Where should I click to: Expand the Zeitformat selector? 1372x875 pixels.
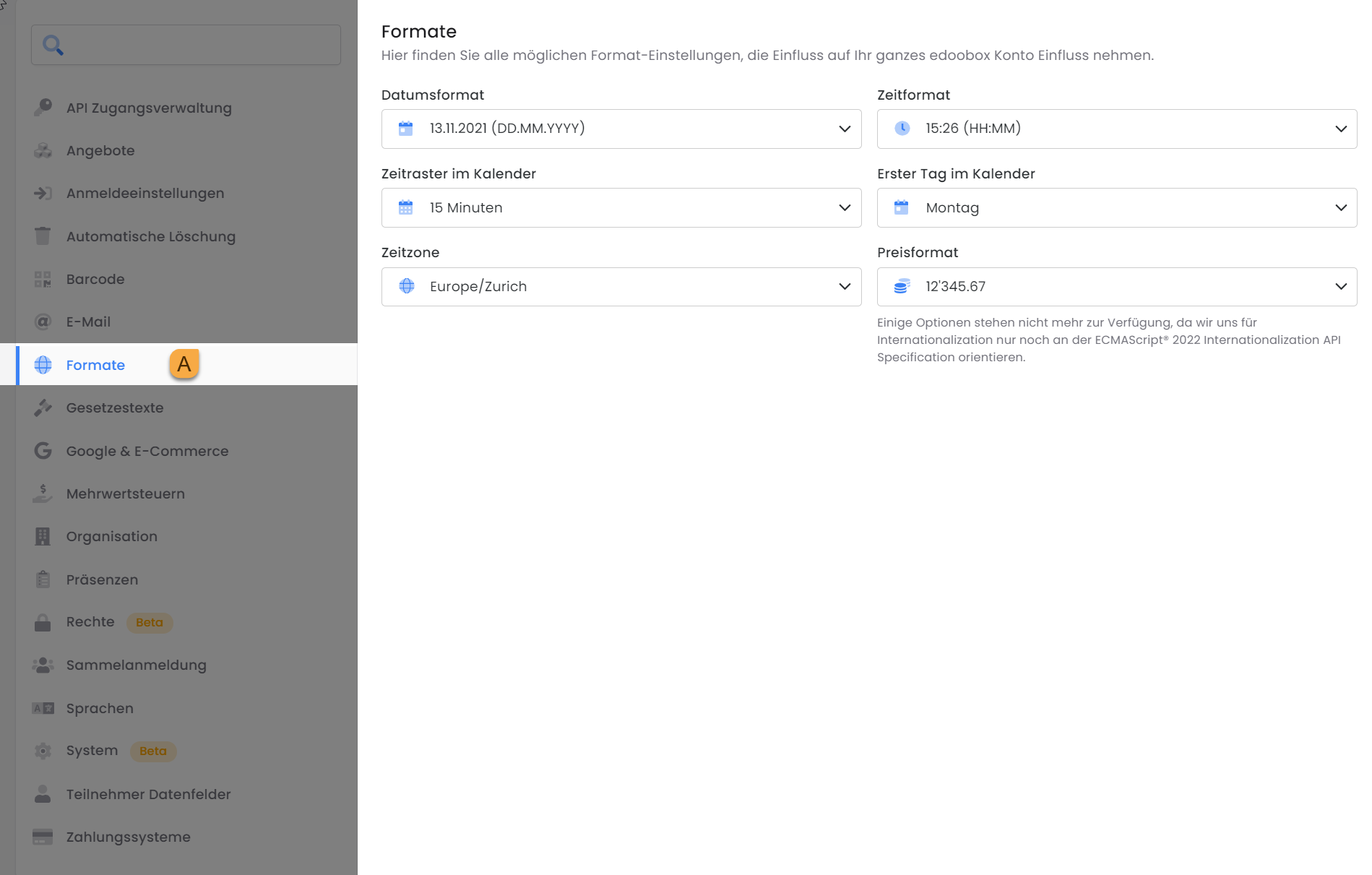1116,129
